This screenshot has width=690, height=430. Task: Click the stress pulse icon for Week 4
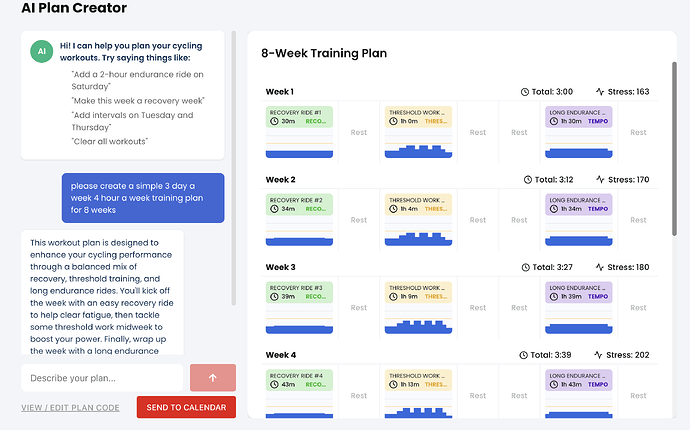tap(599, 355)
